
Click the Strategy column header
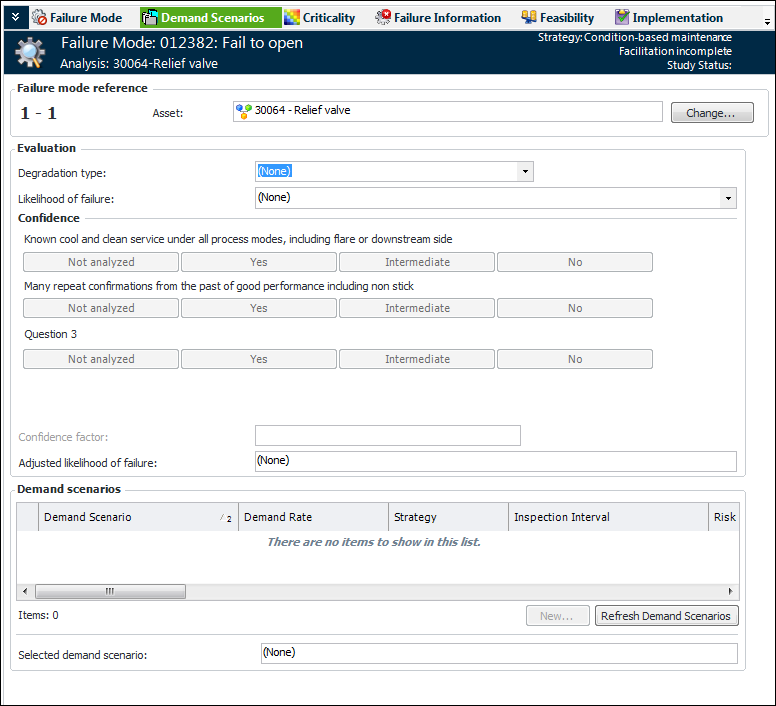tap(448, 517)
